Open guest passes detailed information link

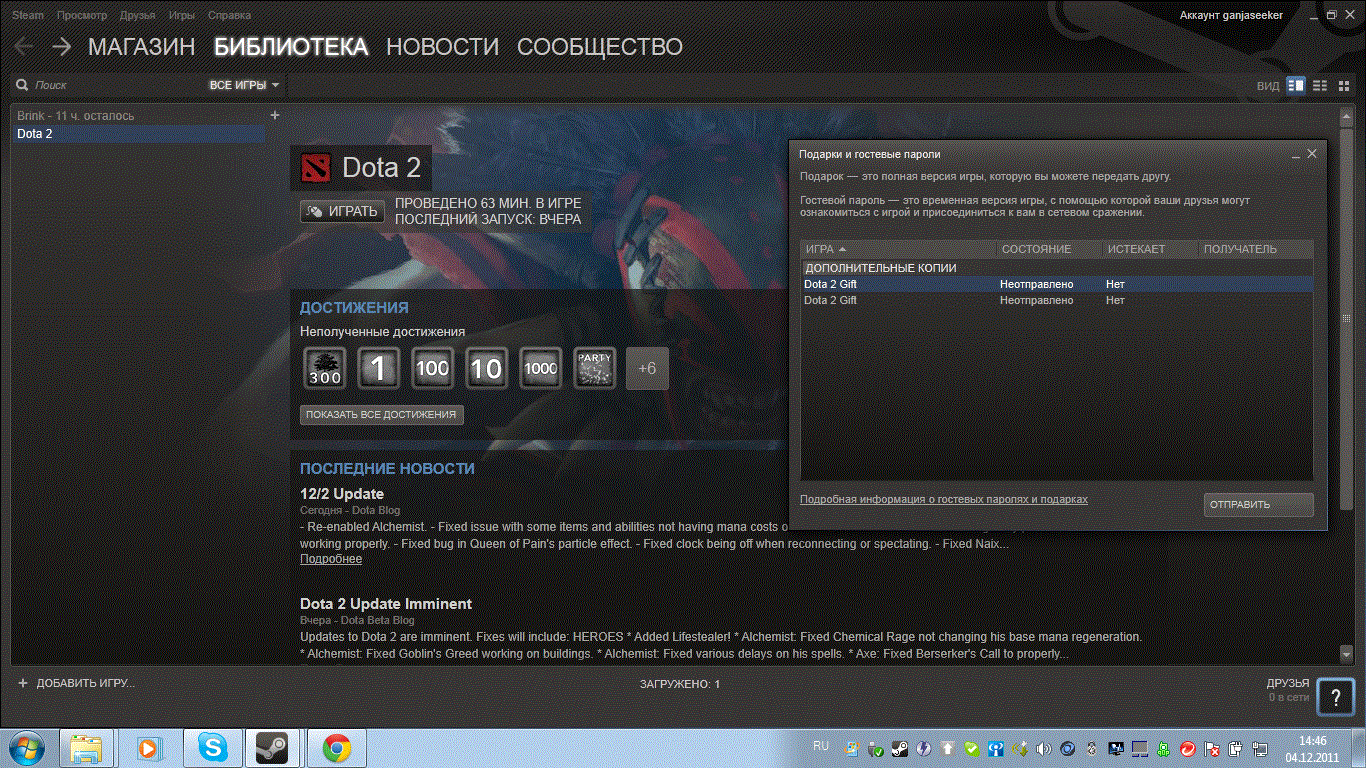pyautogui.click(x=943, y=499)
